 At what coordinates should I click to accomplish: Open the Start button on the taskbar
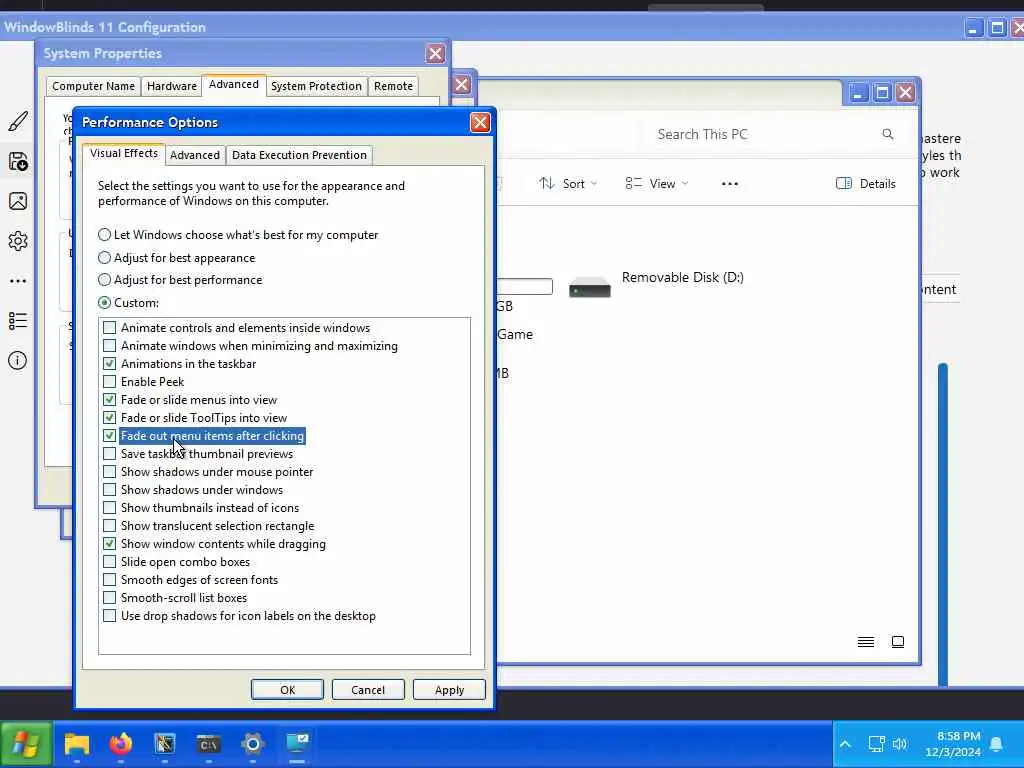pos(26,744)
